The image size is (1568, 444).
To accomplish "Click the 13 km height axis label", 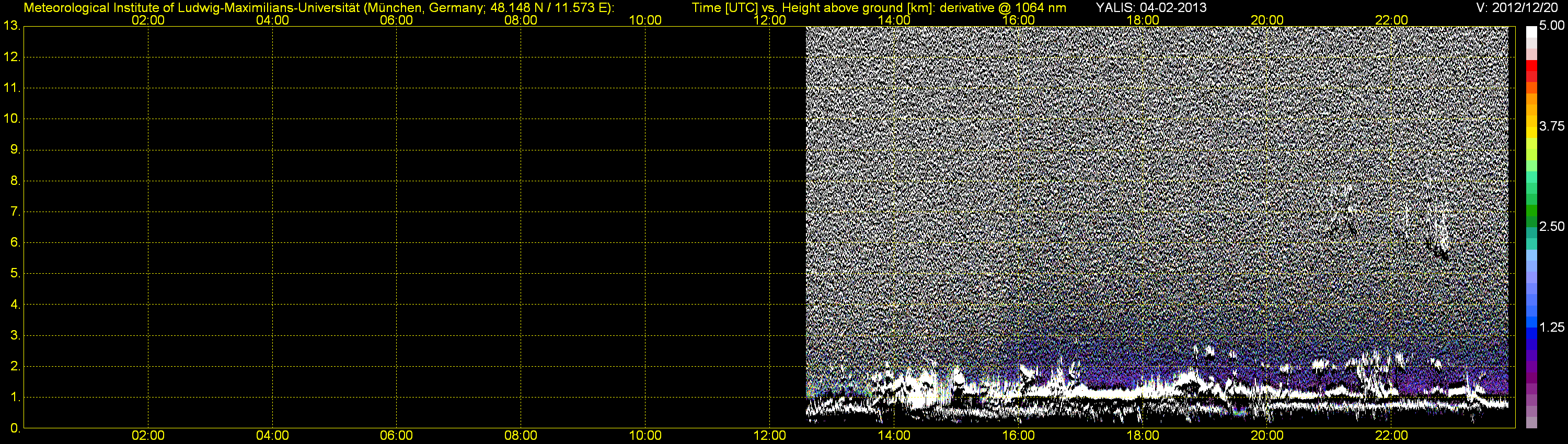I will (11, 26).
